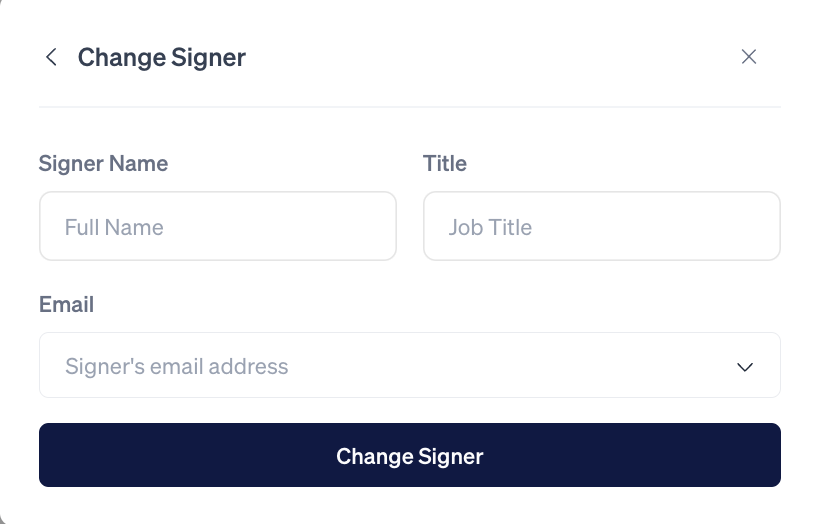Click the "Signer's email address" placeholder text
Image resolution: width=814 pixels, height=524 pixels.
coord(177,367)
